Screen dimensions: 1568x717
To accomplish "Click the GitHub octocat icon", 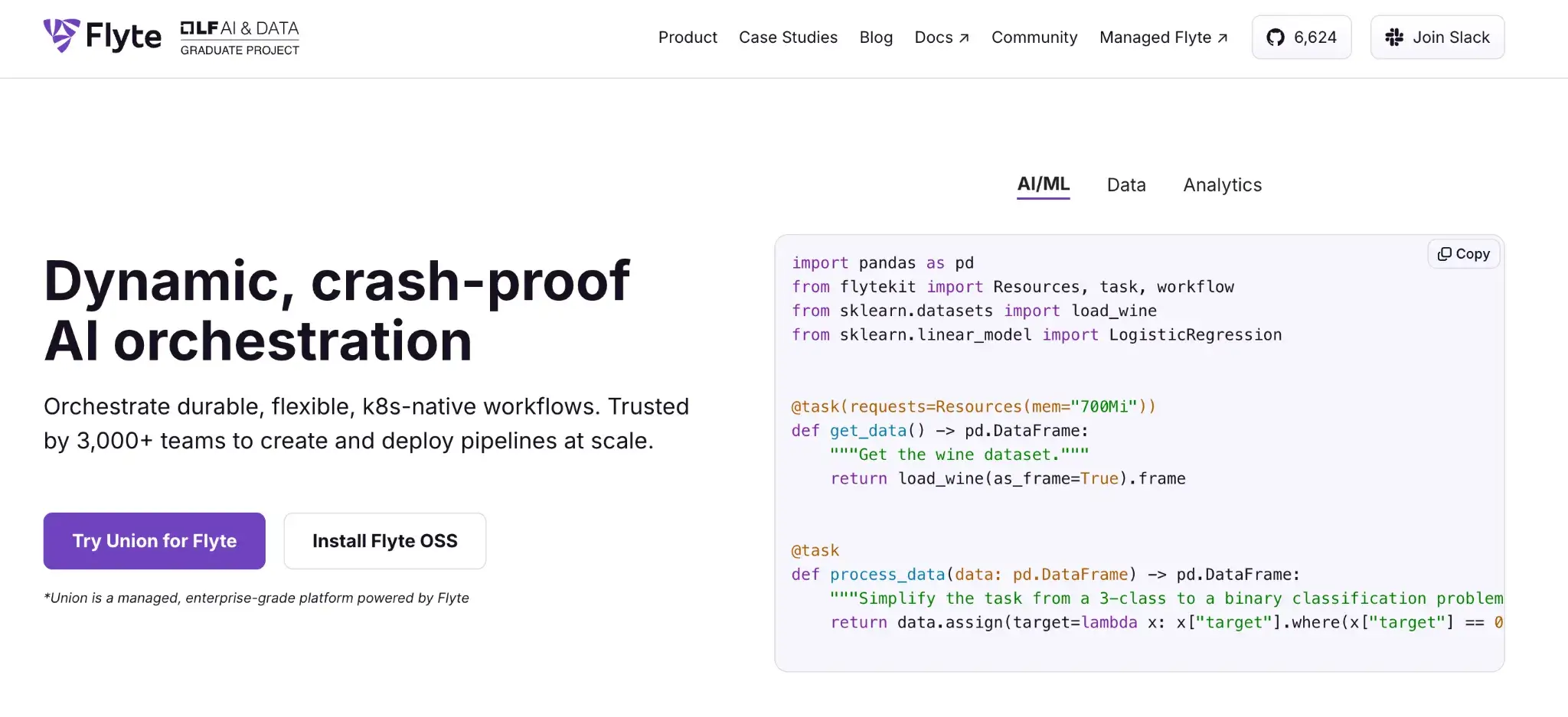I will click(1275, 37).
